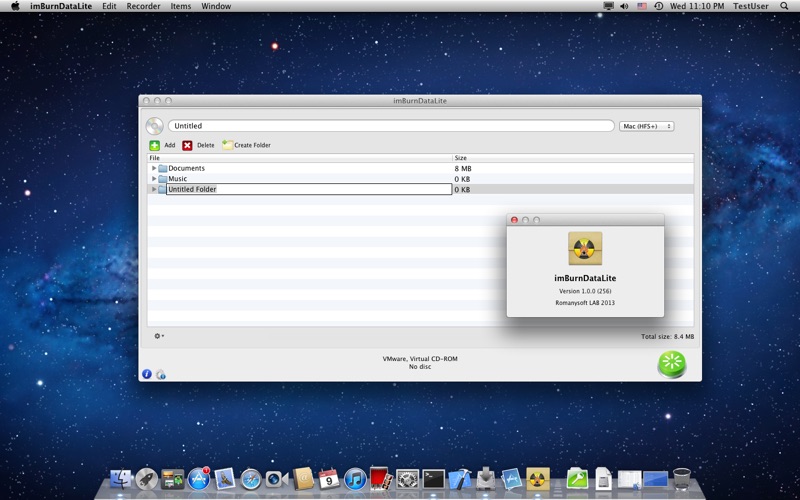Click the green Add plus icon
The width and height of the screenshot is (800, 500).
pyautogui.click(x=155, y=145)
